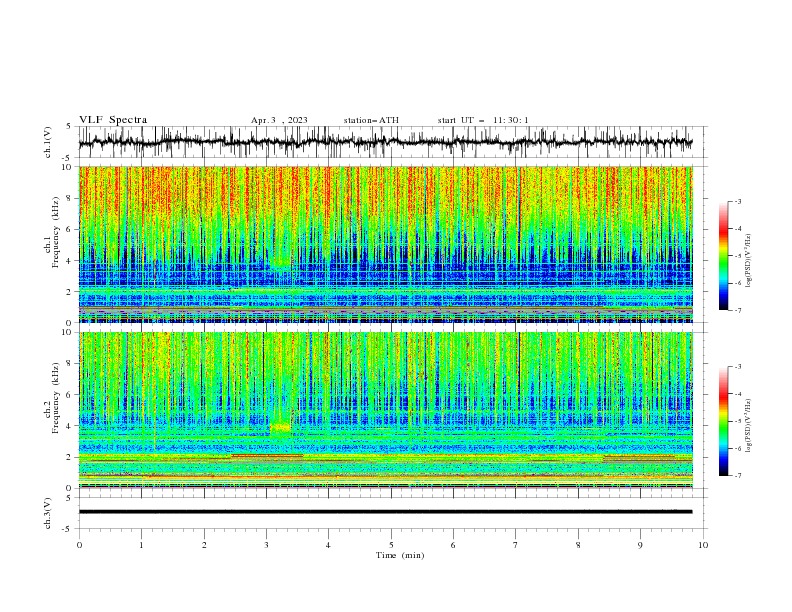Click the "-3" label on ch.2 color bar
Viewport: 792px width, 612px height.
click(738, 367)
